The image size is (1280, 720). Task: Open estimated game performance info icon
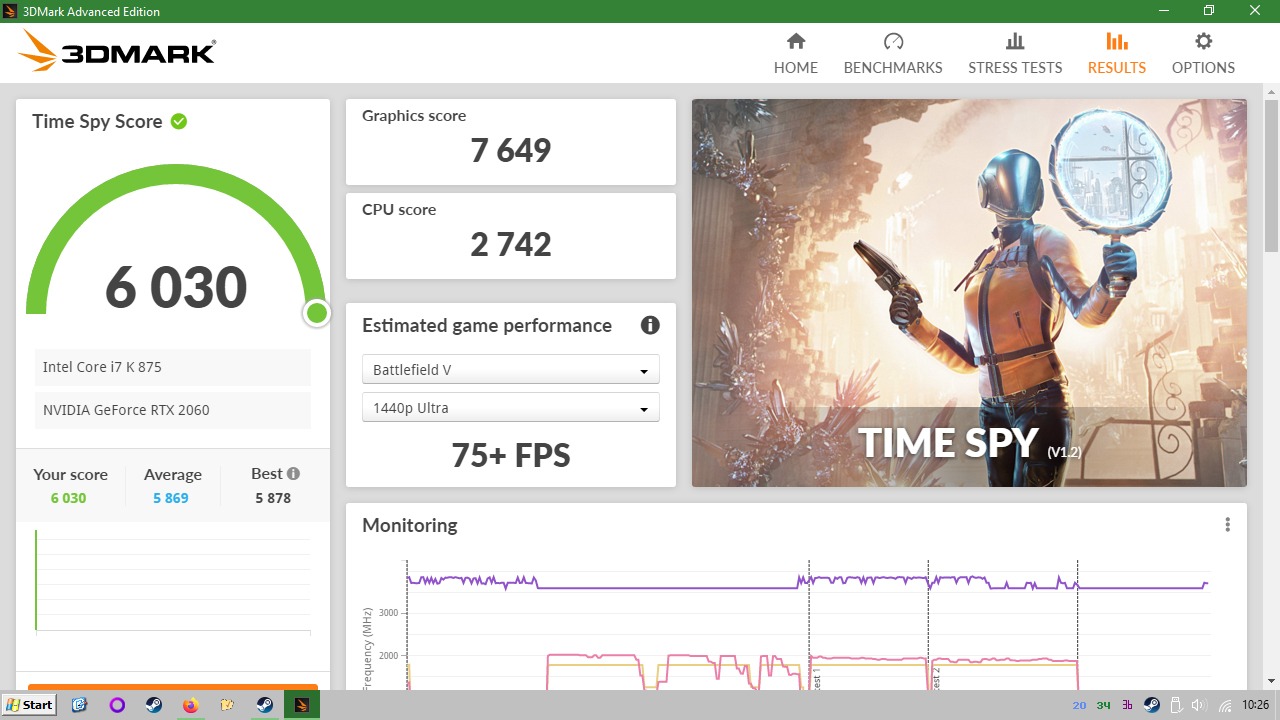pos(650,325)
